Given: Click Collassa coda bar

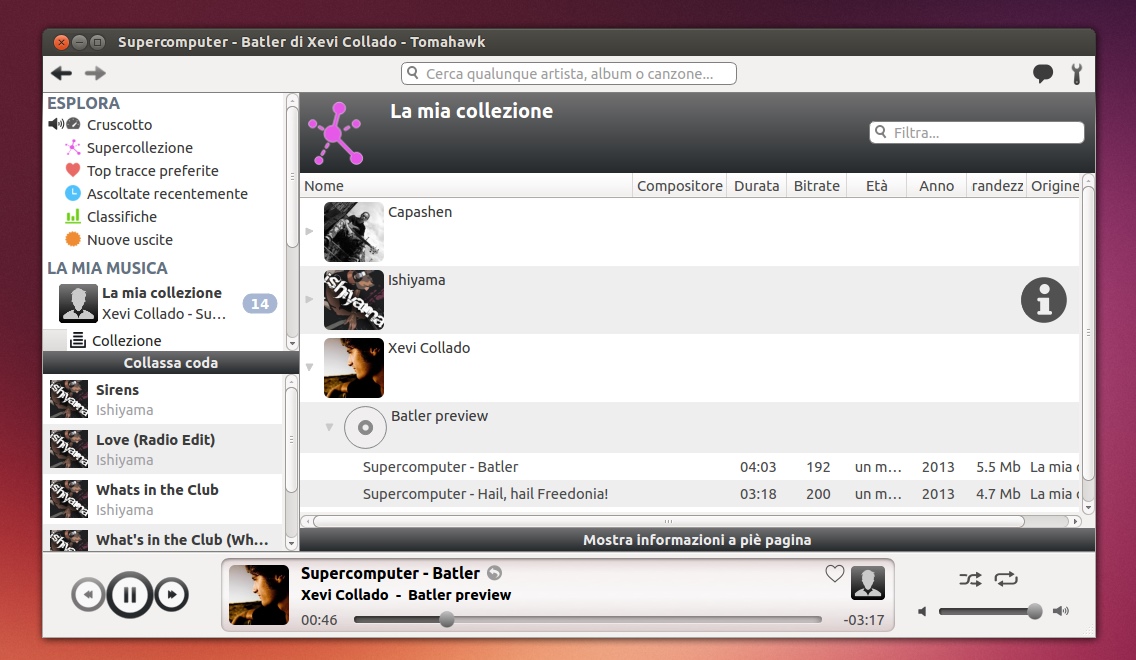Looking at the screenshot, I should pos(171,363).
